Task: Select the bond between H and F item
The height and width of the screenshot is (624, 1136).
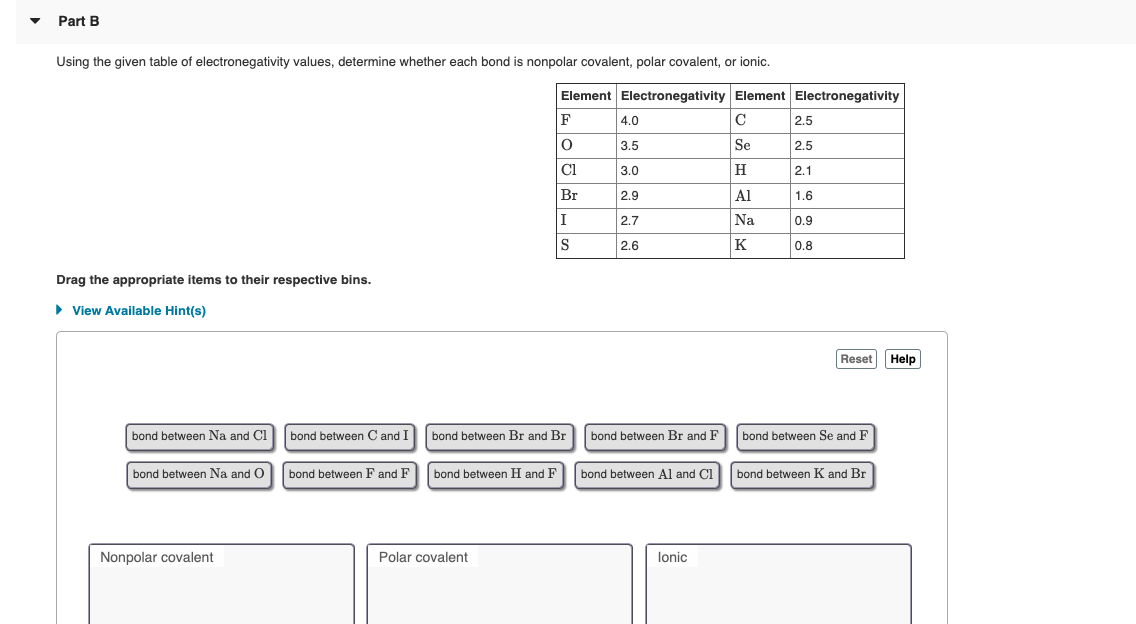Action: pos(496,474)
